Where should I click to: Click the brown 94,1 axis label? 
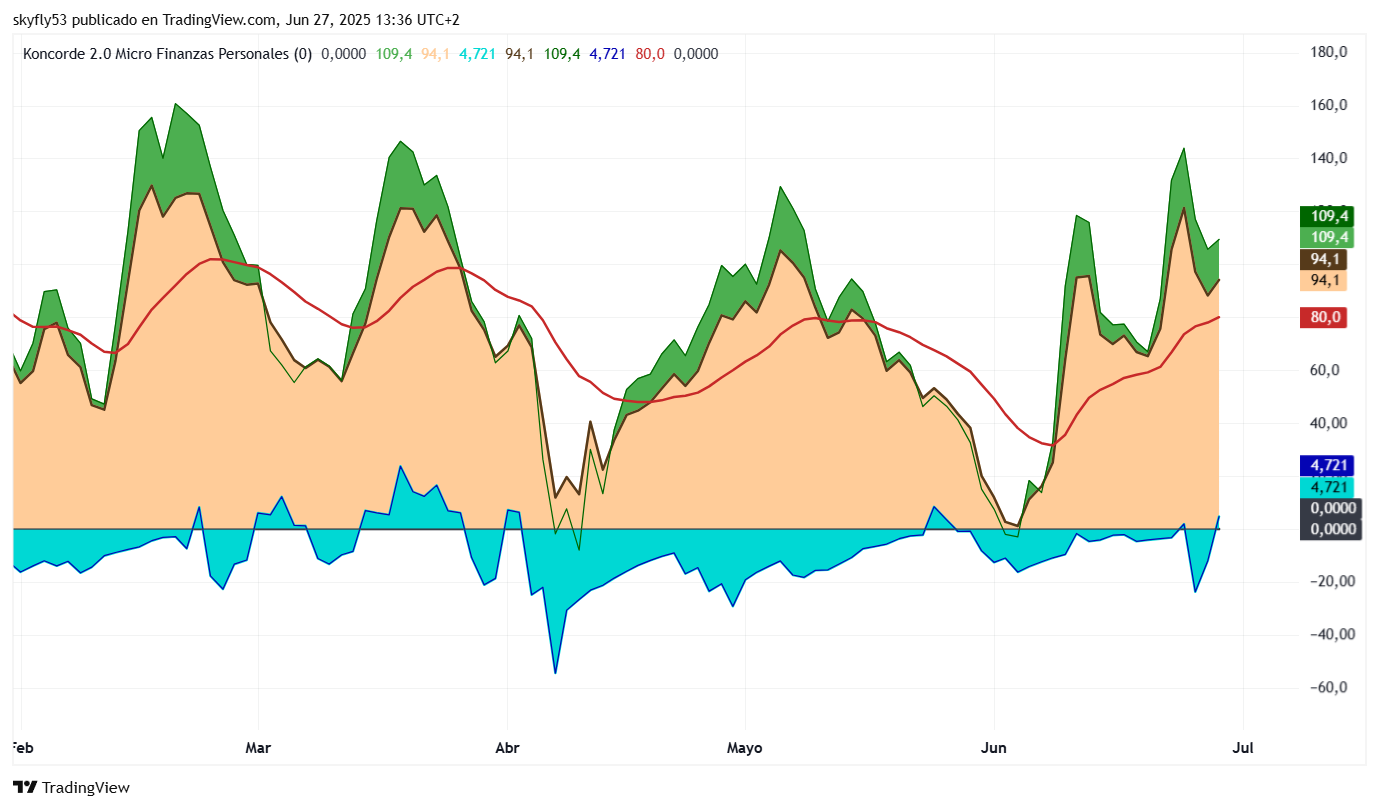(1323, 259)
